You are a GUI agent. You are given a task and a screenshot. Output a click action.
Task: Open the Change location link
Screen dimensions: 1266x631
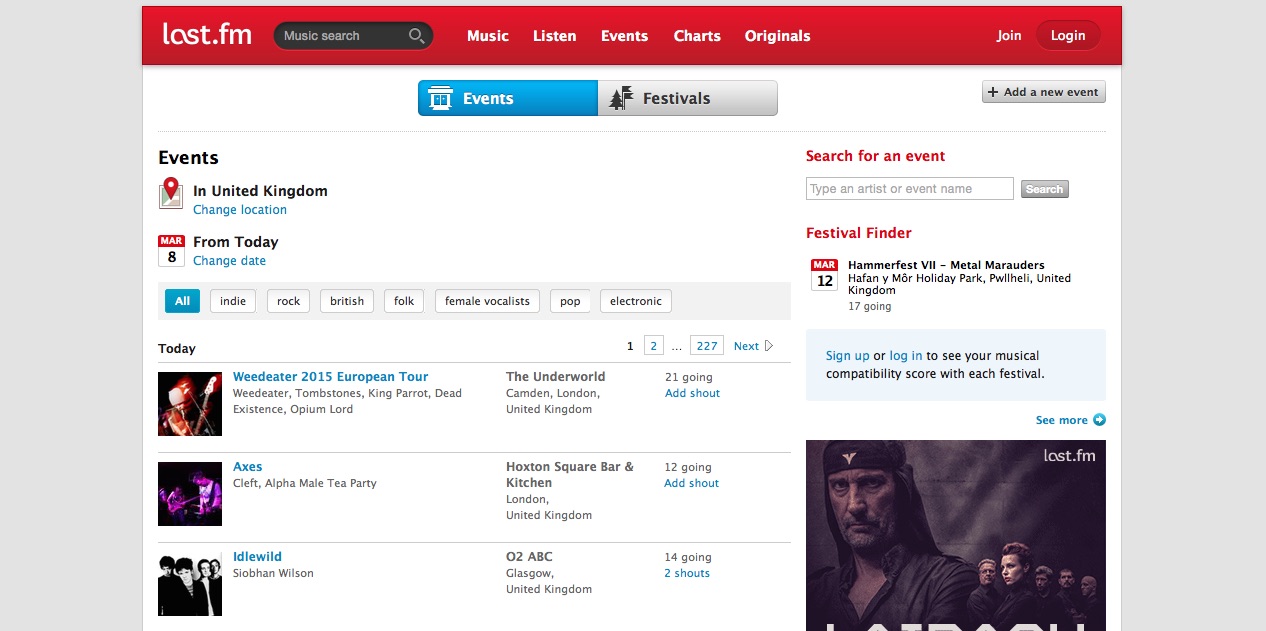240,210
